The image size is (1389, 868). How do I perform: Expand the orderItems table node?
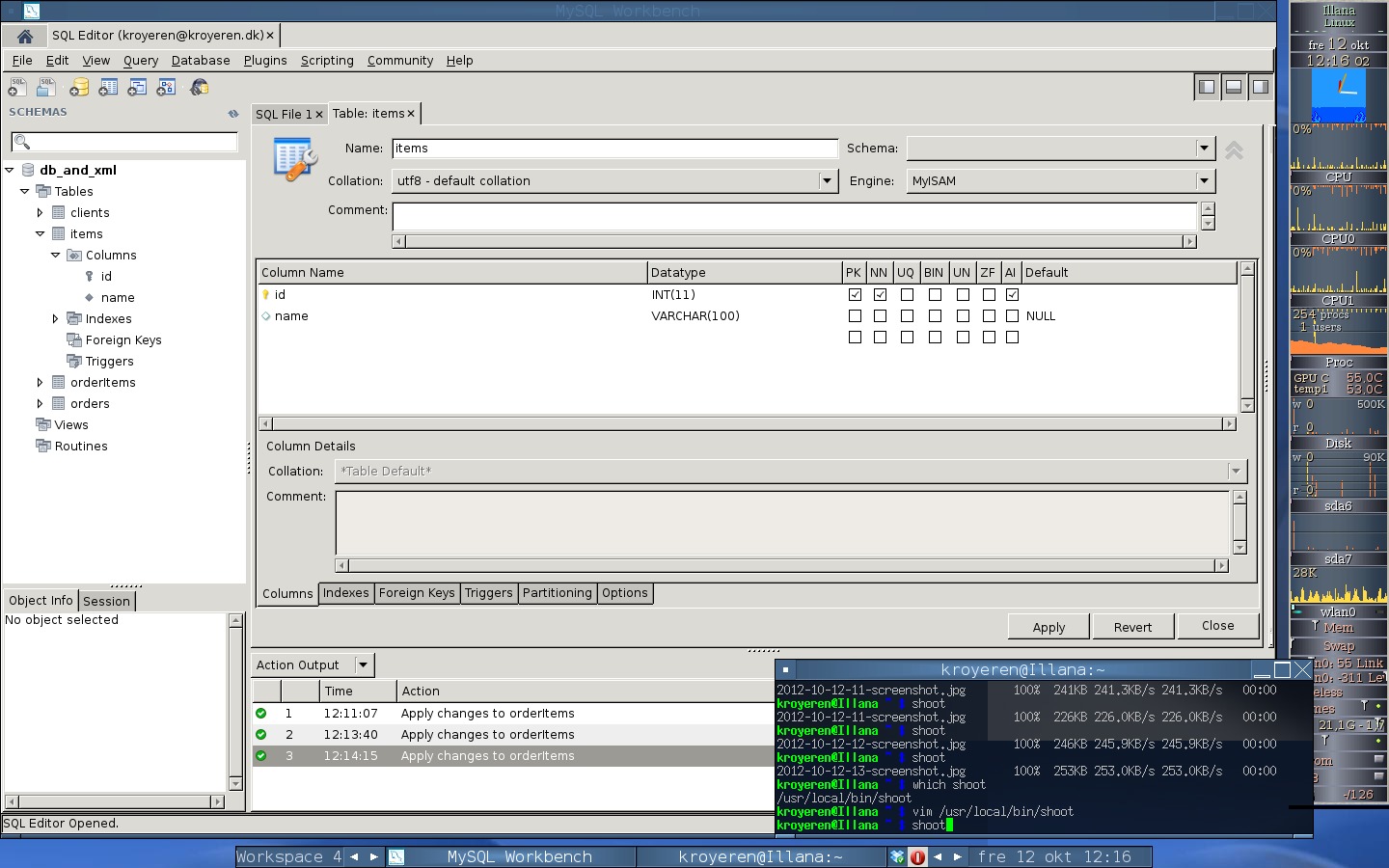[40, 383]
